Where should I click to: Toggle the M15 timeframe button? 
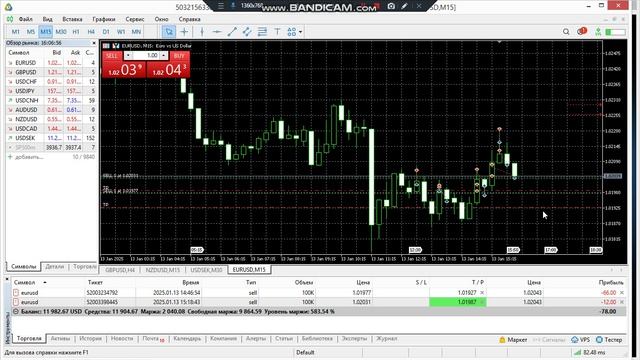point(46,32)
